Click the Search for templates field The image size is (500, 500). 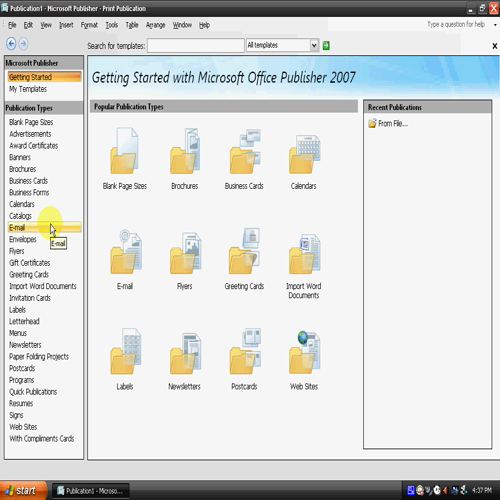(196, 46)
